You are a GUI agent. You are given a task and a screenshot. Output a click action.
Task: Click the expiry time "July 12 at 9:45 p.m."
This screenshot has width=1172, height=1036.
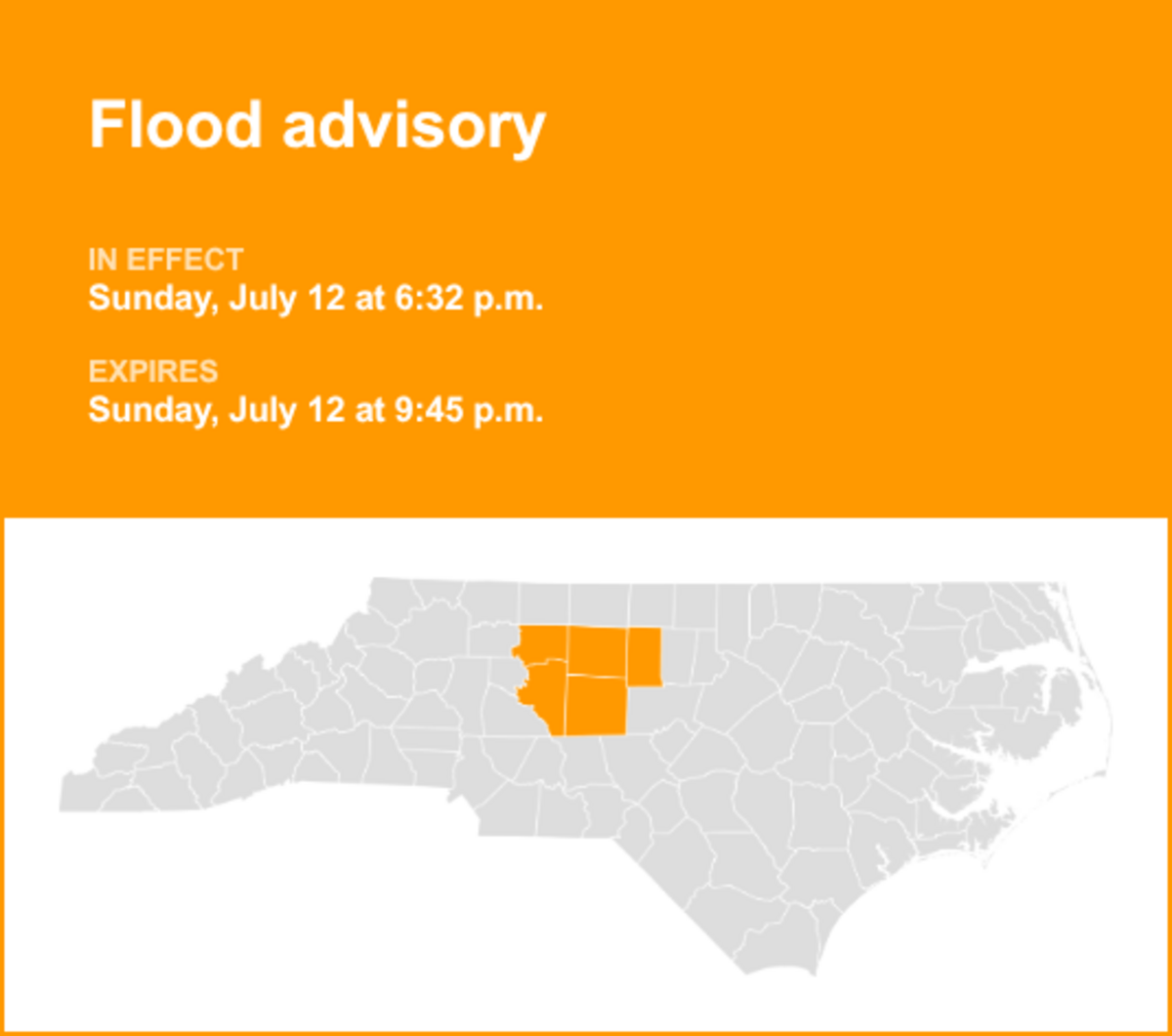pyautogui.click(x=386, y=409)
